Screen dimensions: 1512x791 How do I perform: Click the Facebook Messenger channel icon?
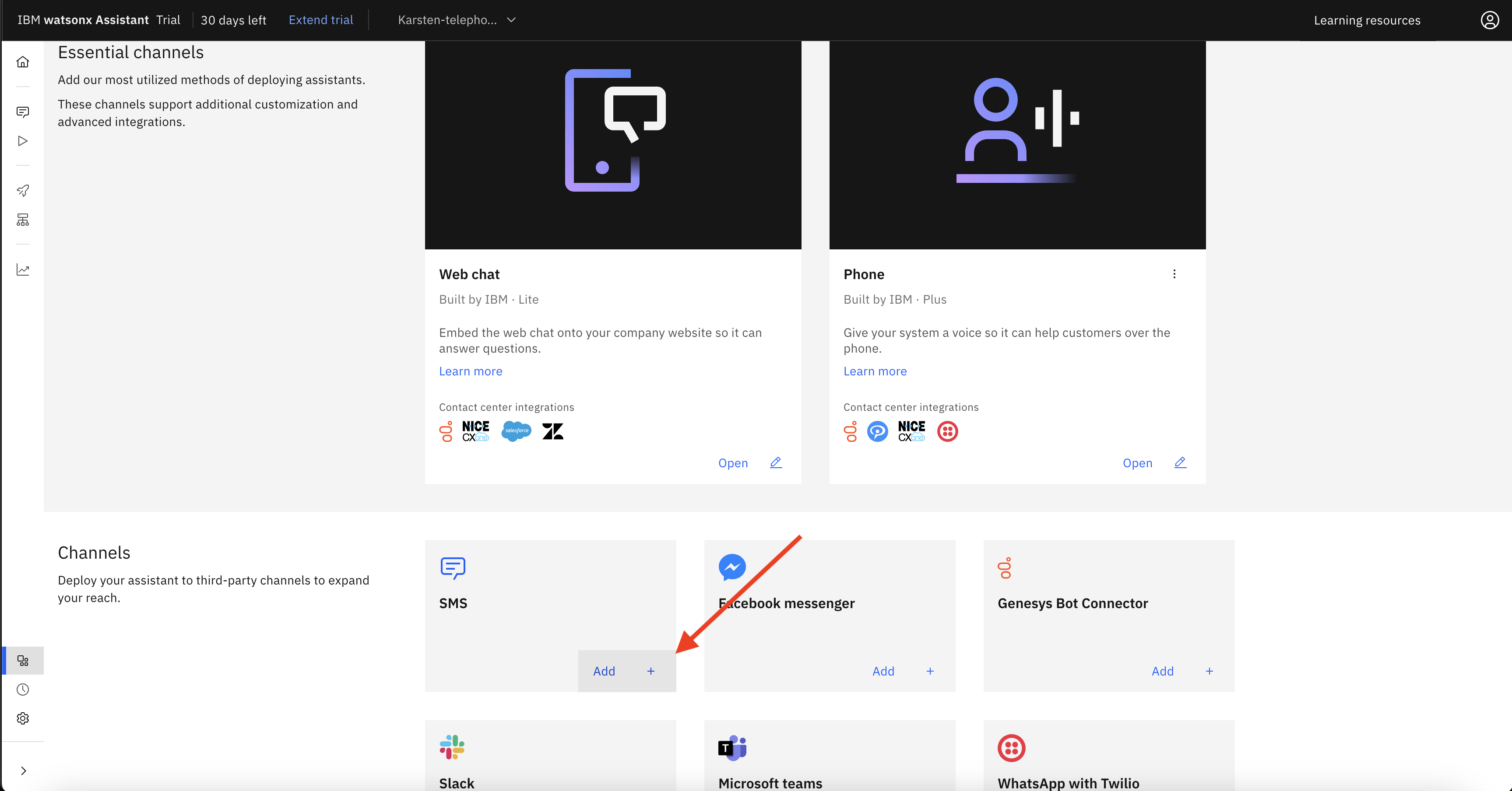click(x=732, y=567)
